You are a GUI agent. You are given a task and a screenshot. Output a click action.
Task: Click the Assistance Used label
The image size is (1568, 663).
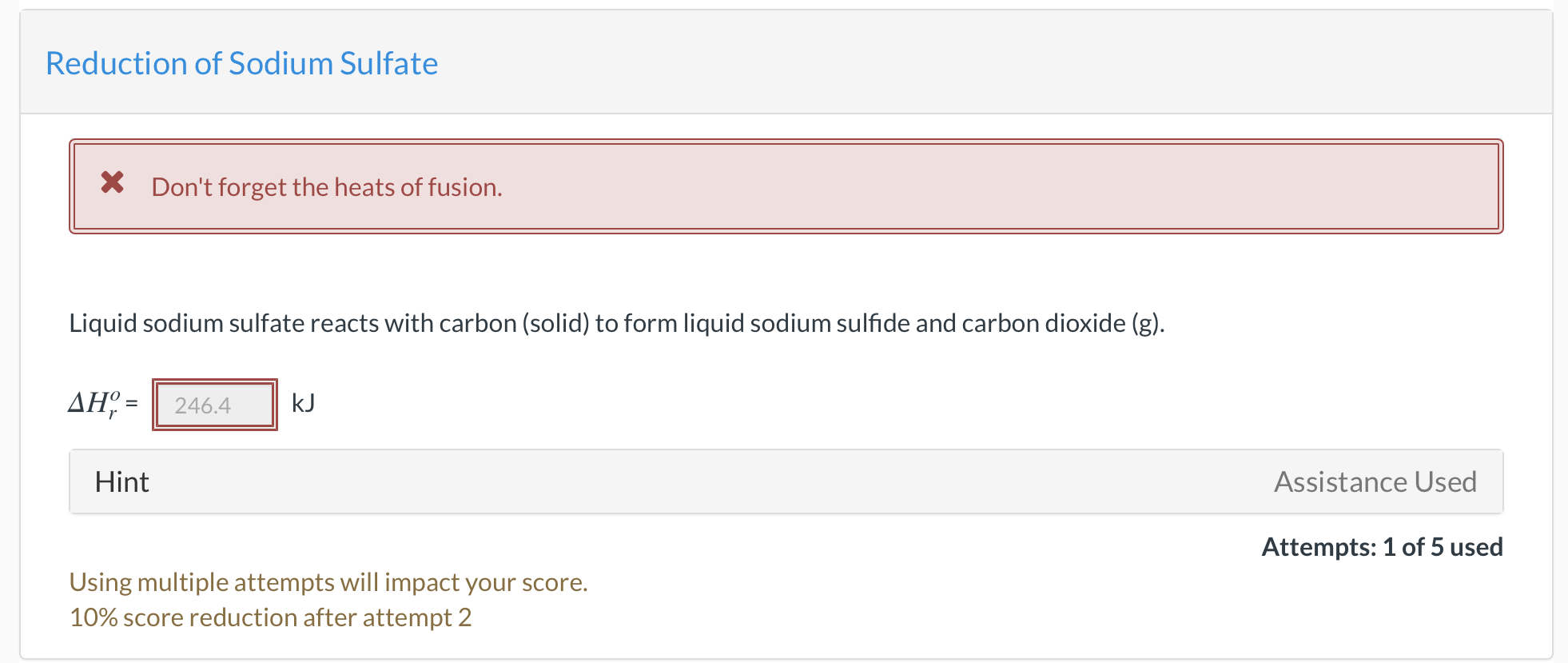click(x=1374, y=481)
